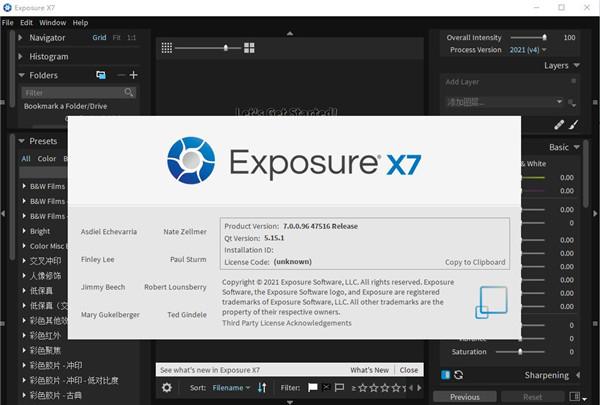Open the Edit menu
This screenshot has width=600, height=405.
click(x=26, y=23)
